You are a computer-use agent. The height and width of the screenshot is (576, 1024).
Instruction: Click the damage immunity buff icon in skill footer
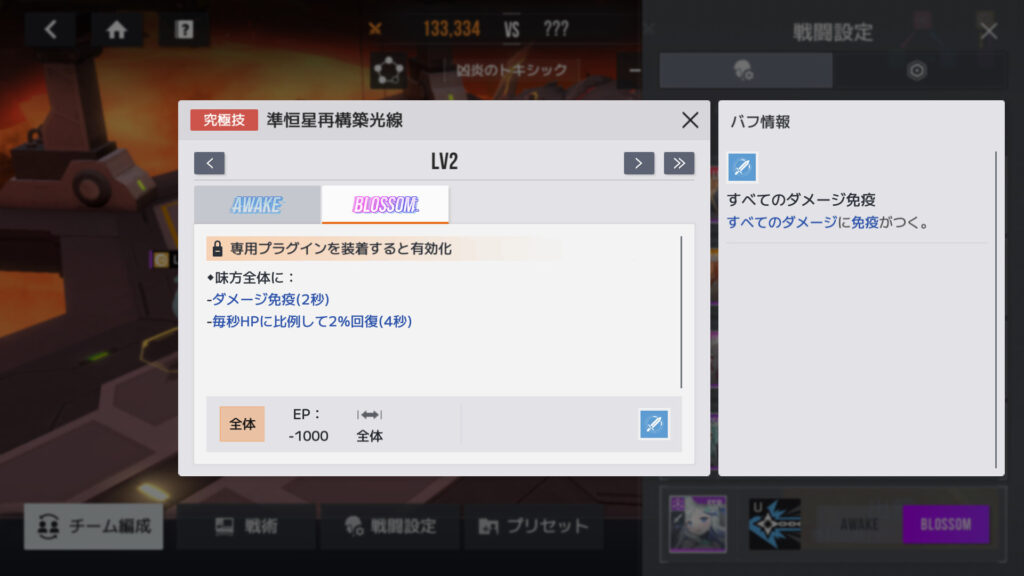point(654,424)
